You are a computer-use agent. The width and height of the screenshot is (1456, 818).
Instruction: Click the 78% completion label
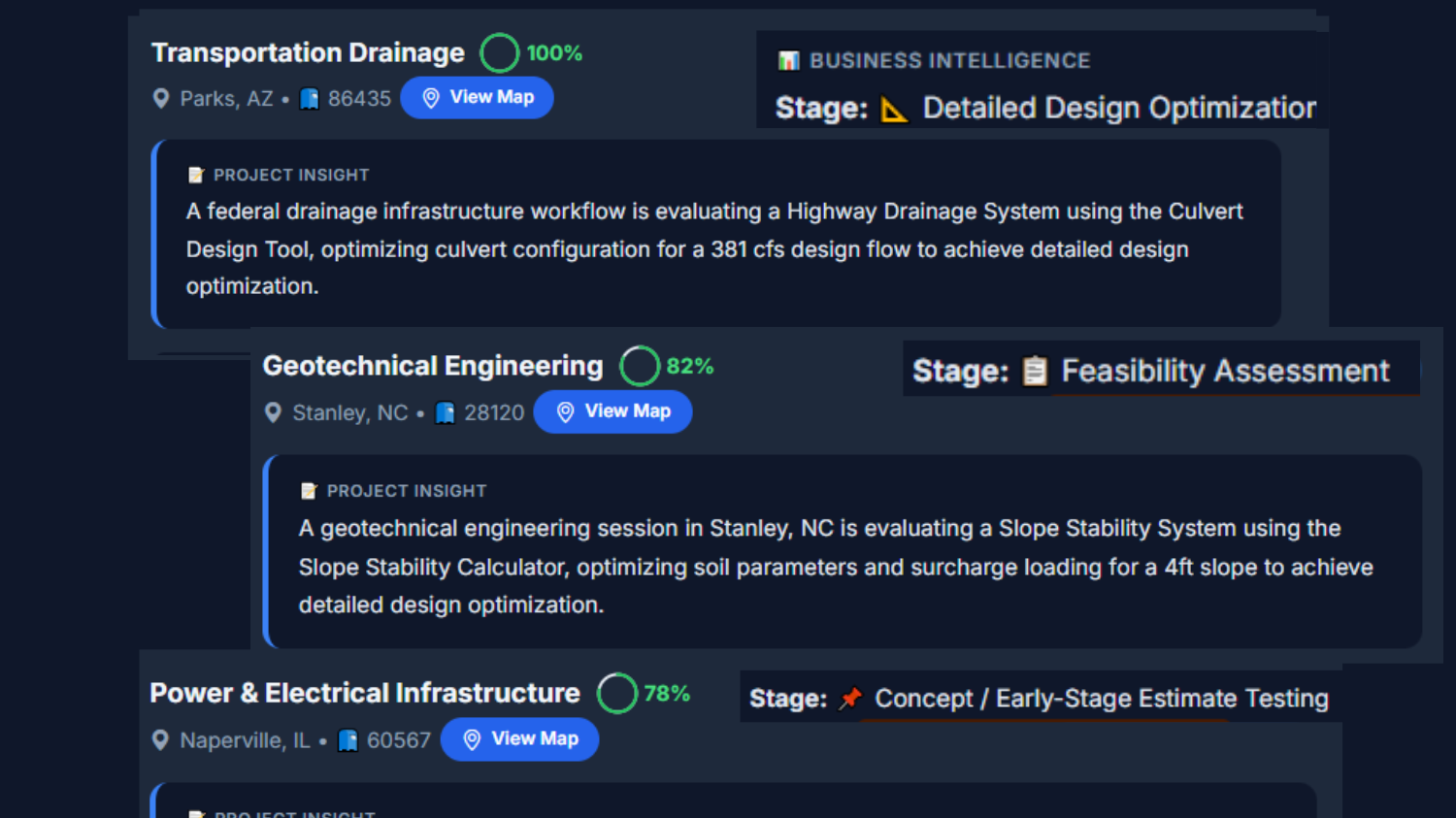click(x=667, y=693)
